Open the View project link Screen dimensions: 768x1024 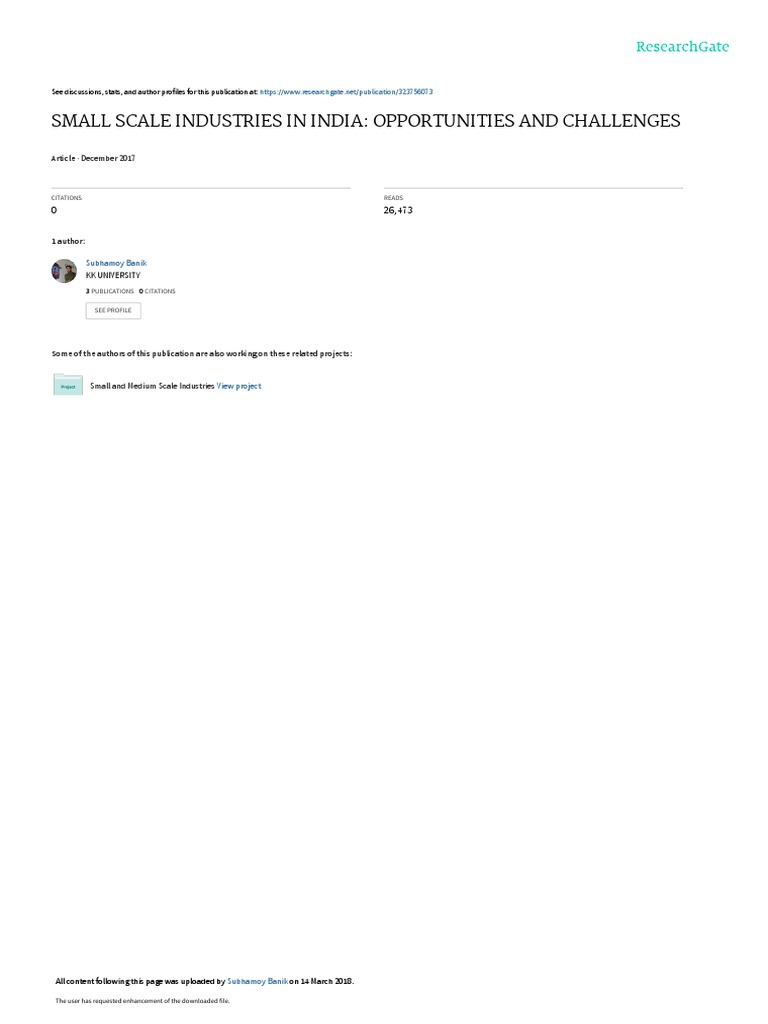pyautogui.click(x=239, y=386)
